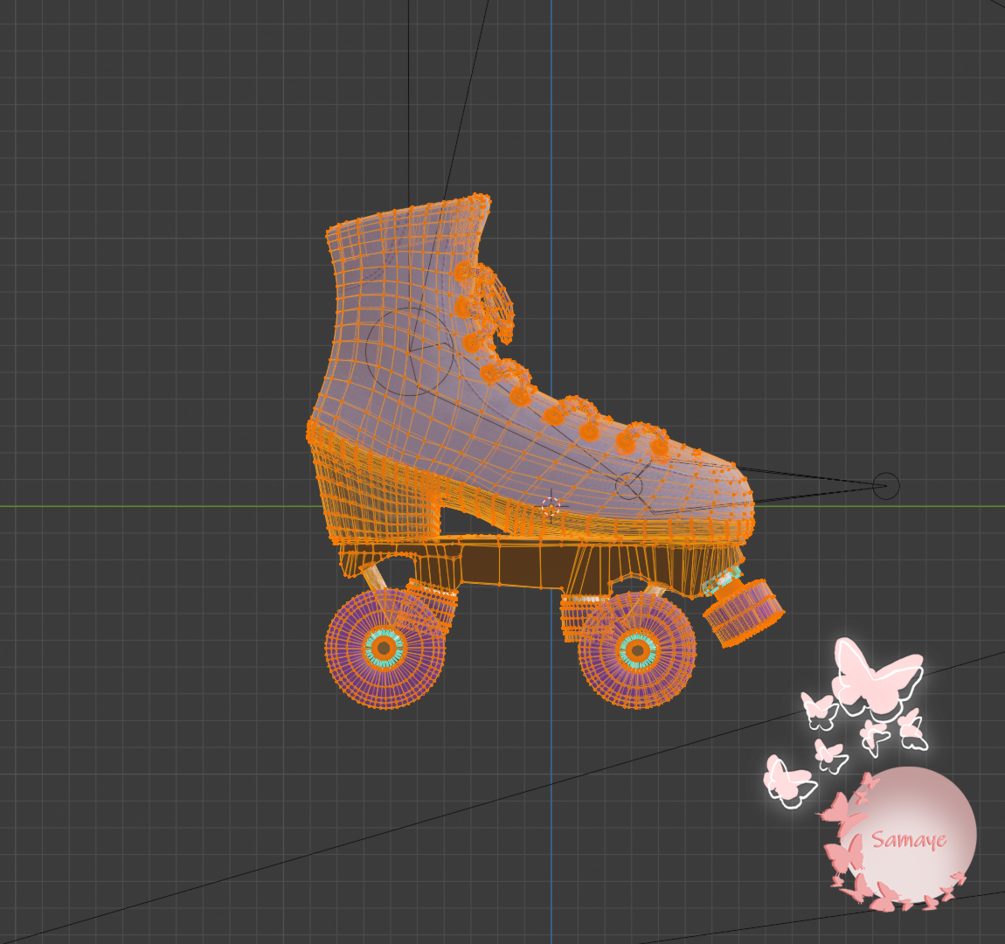Click the green horizontal axis line

point(160,506)
